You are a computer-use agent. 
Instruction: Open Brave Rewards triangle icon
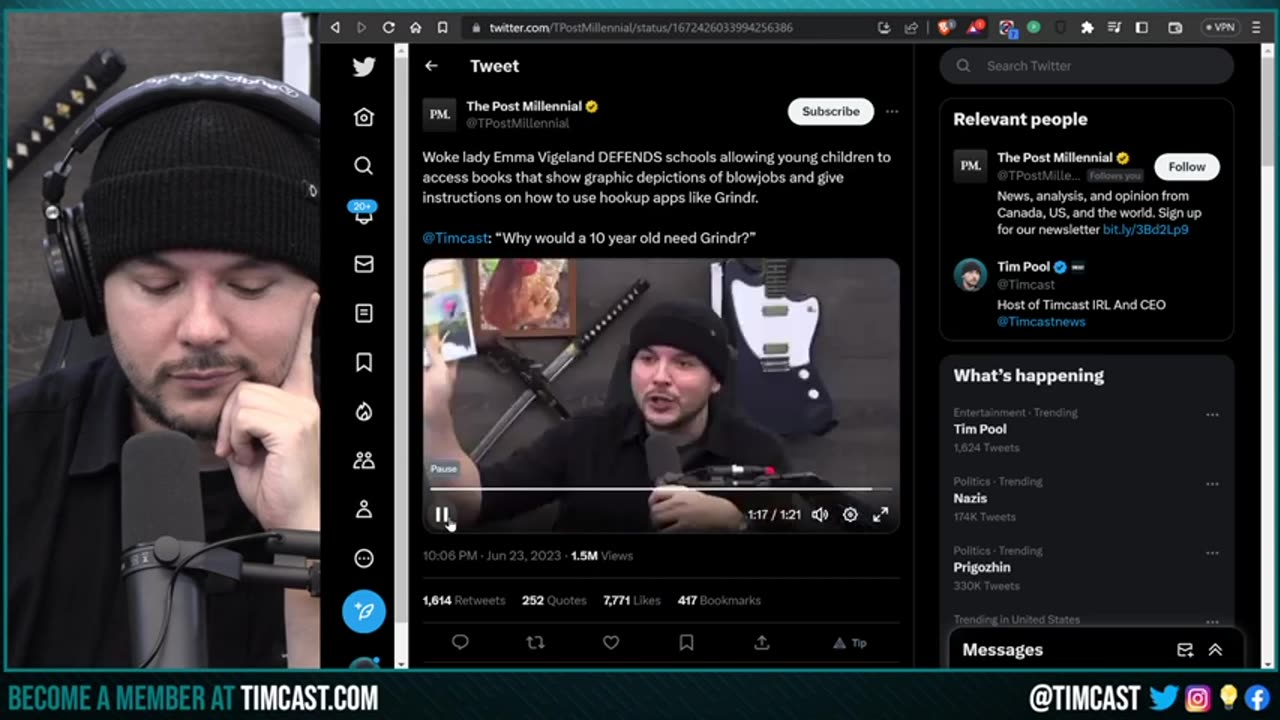point(975,27)
